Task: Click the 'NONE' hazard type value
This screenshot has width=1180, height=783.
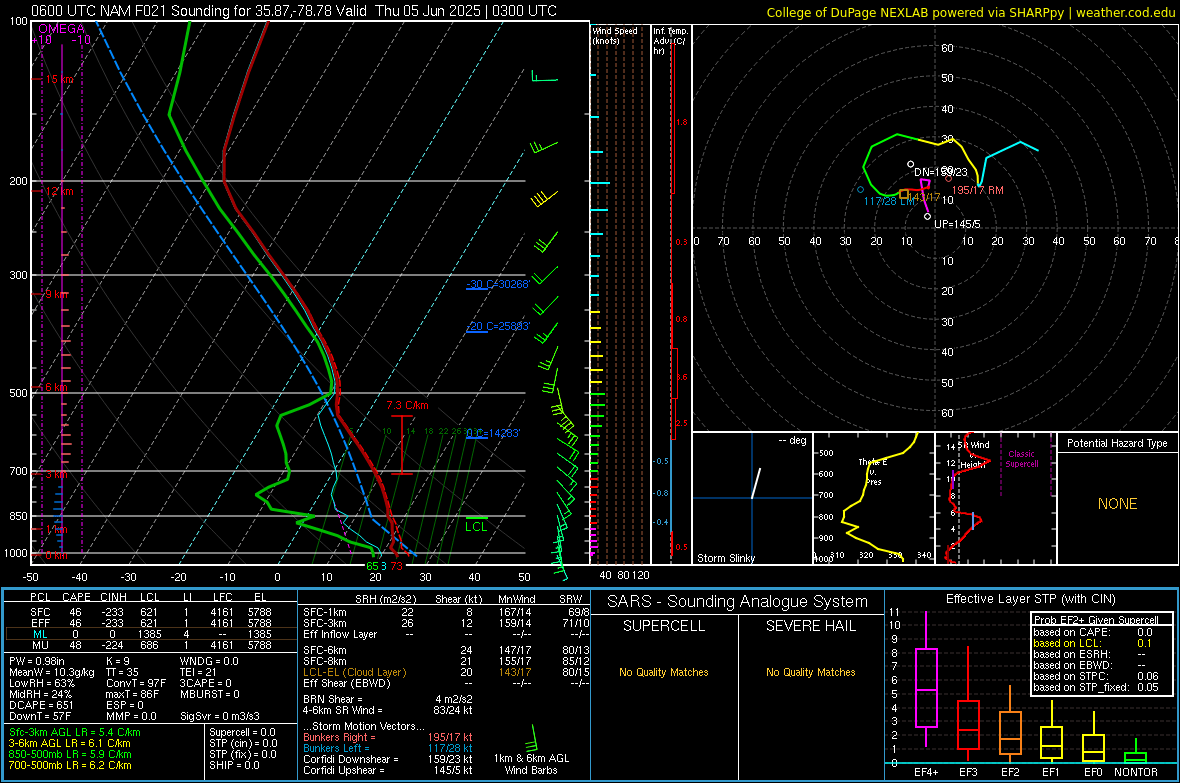Action: [x=1117, y=504]
